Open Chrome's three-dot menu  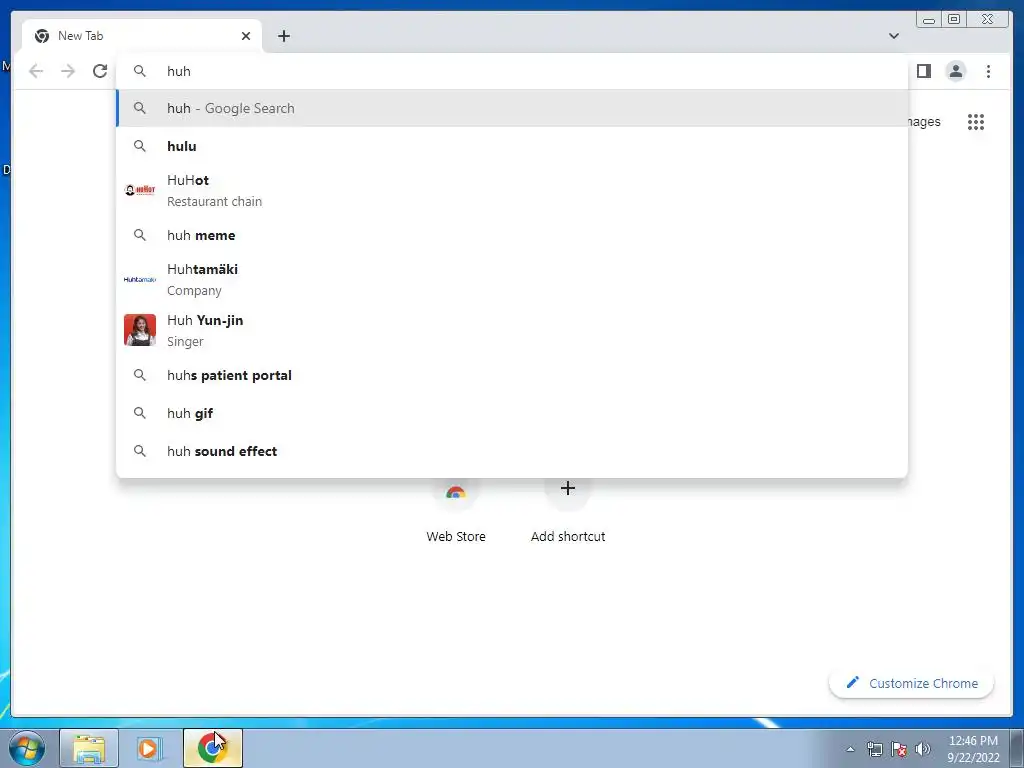pyautogui.click(x=988, y=71)
